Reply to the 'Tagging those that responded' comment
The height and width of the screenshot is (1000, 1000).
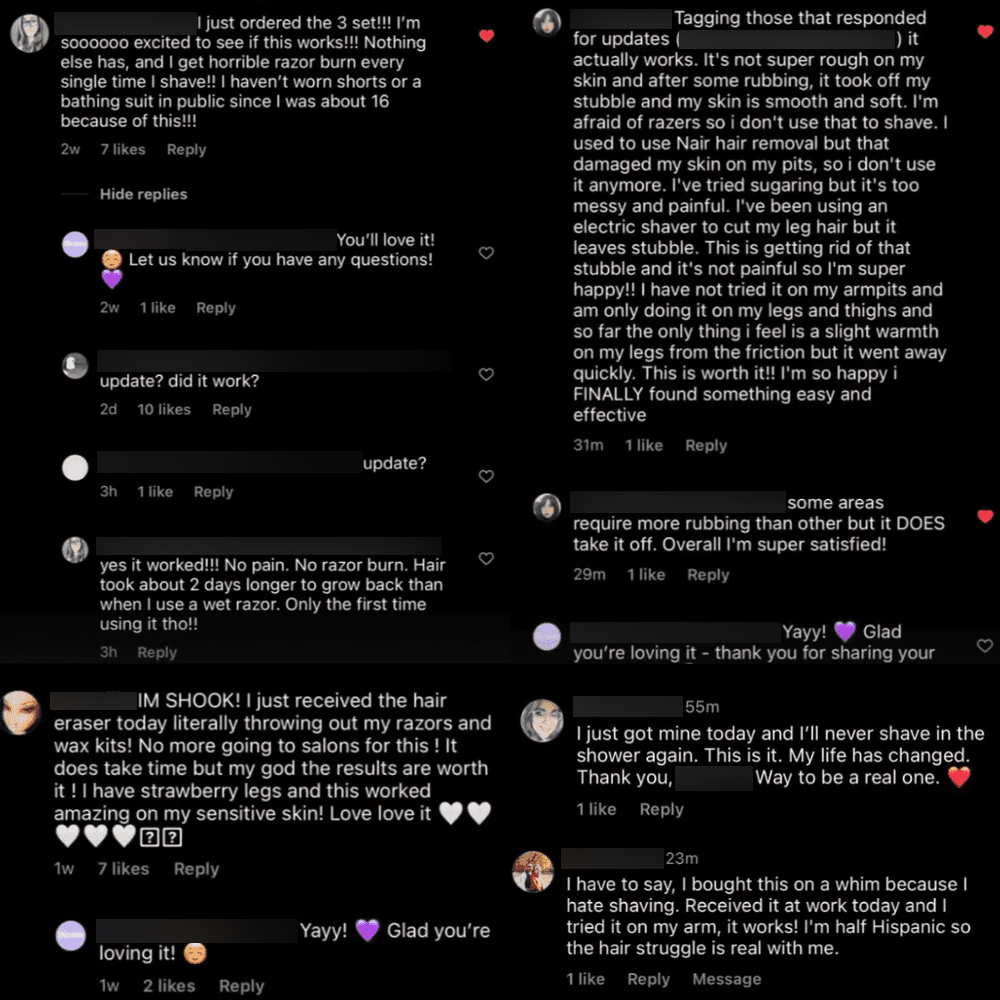705,445
